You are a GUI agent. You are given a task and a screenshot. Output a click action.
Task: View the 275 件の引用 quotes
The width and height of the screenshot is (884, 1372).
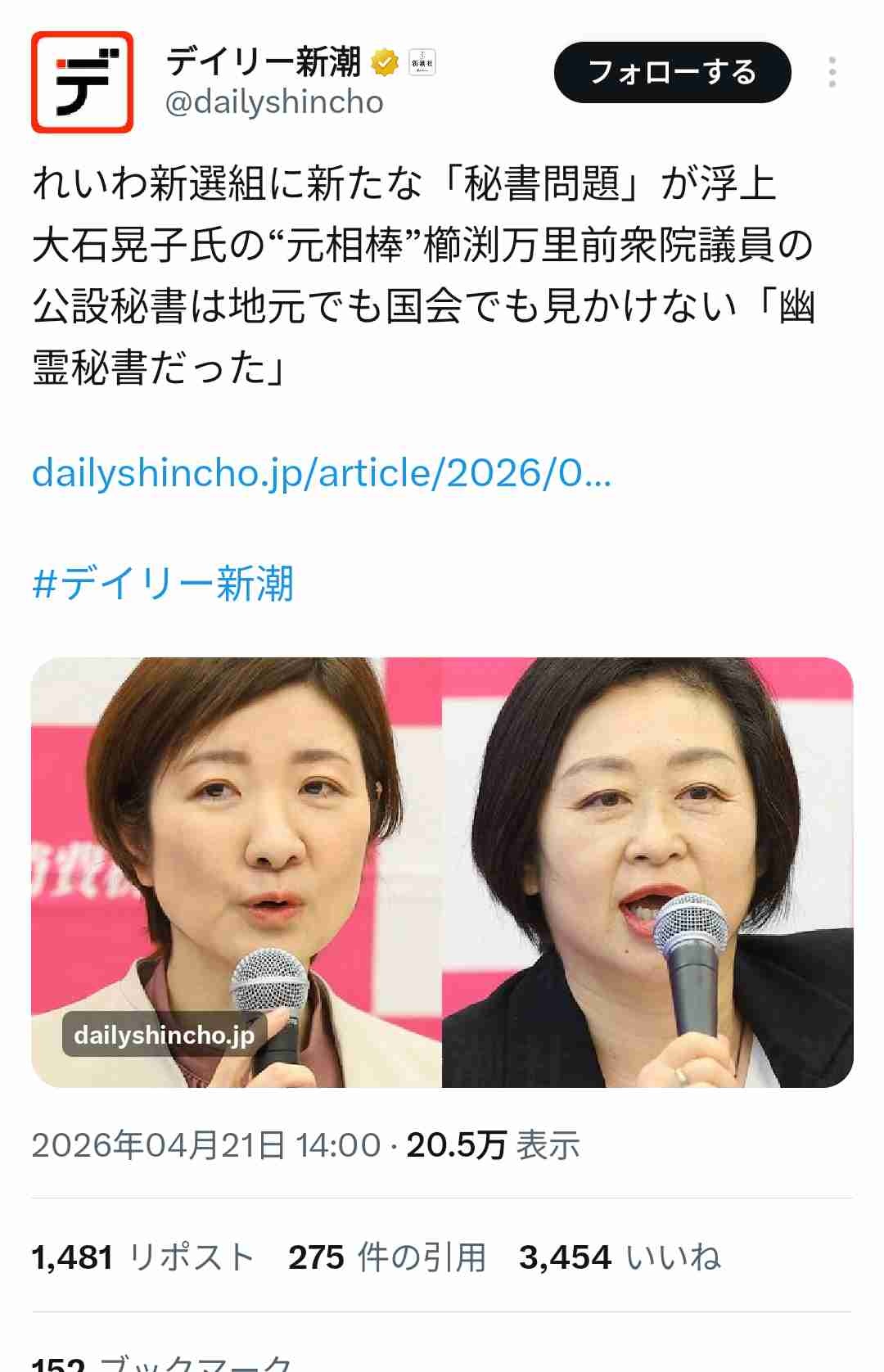387,1257
